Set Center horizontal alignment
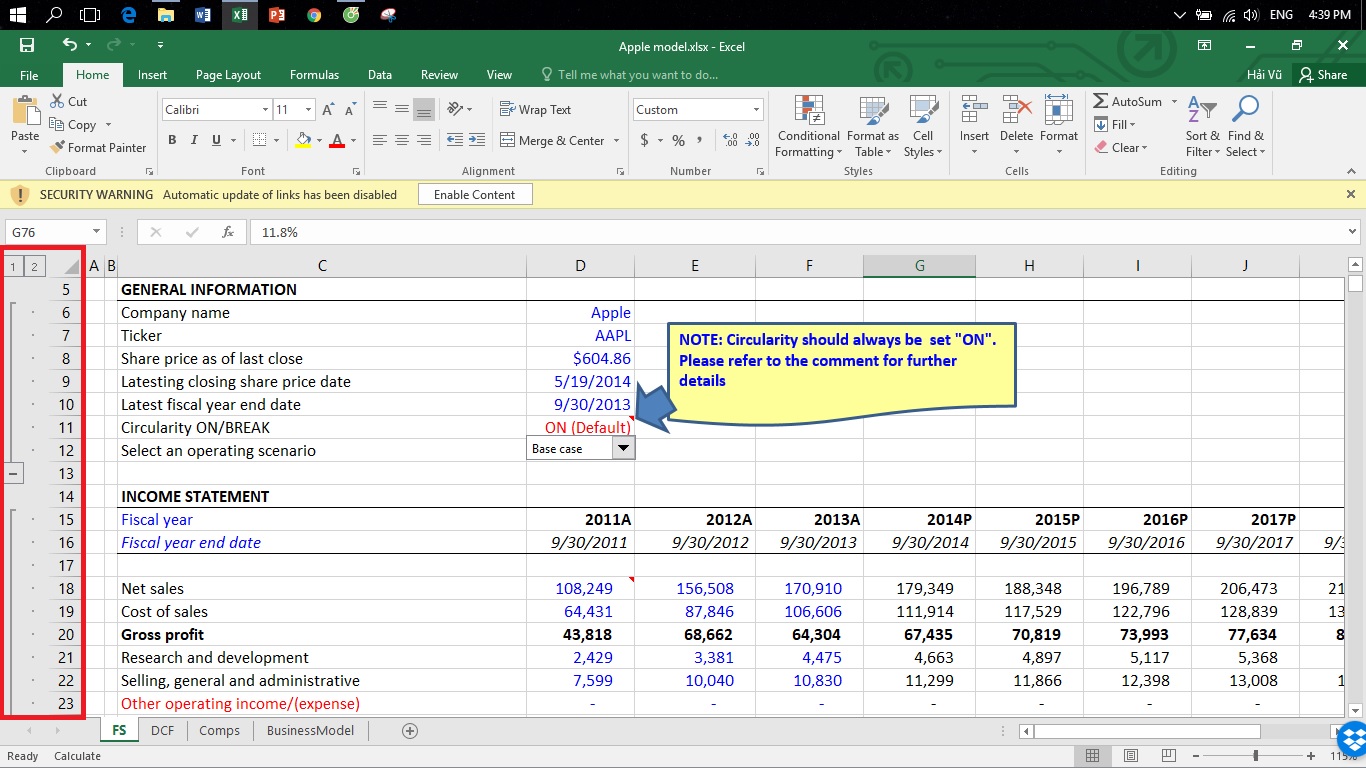1366x768 pixels. coord(402,140)
